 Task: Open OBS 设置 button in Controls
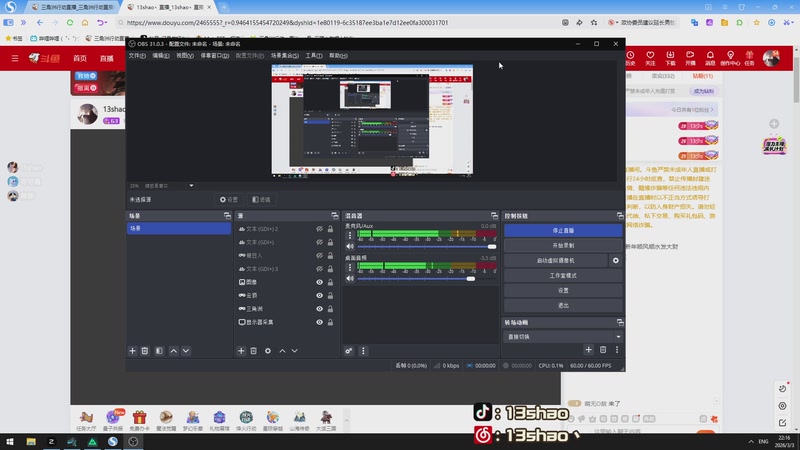[563, 290]
